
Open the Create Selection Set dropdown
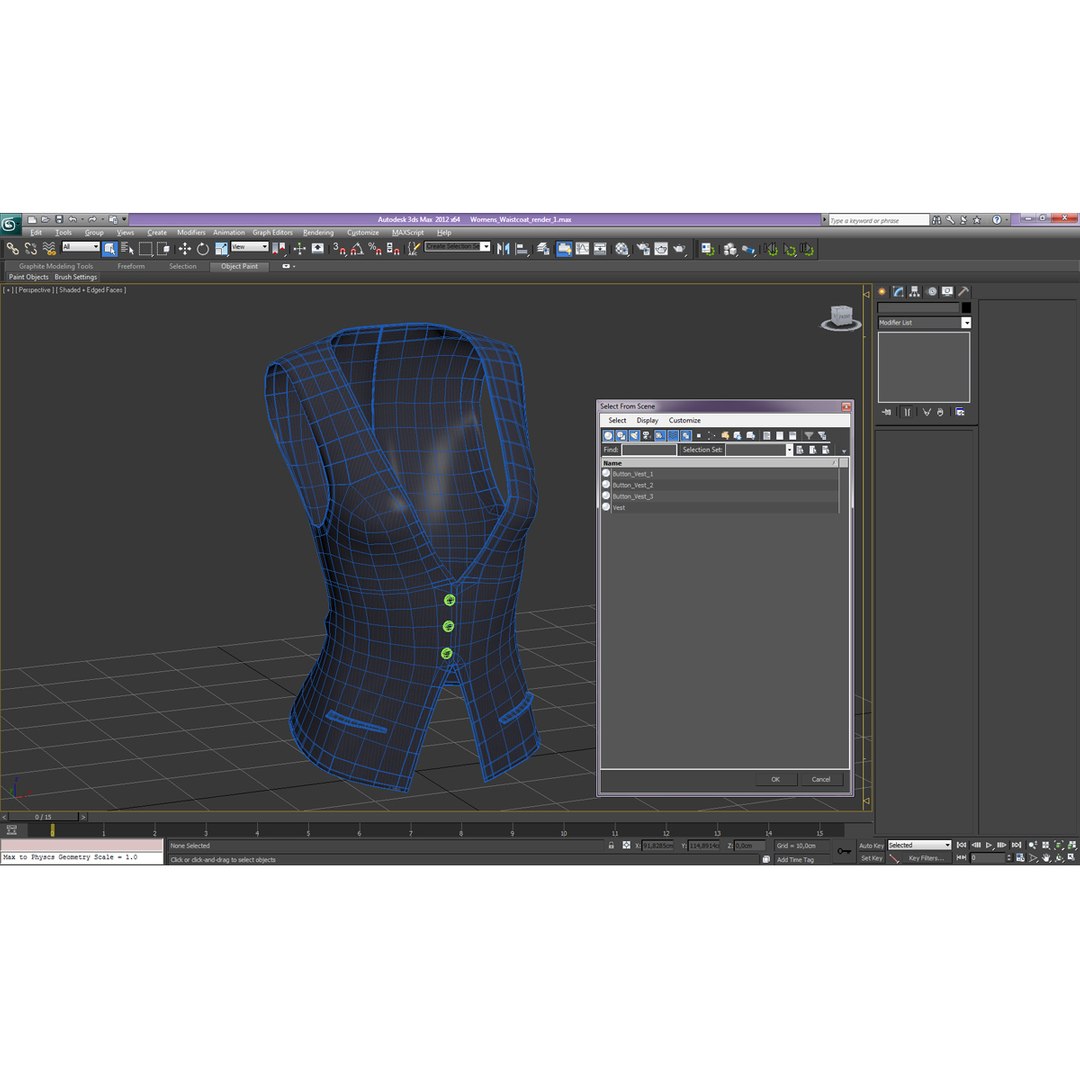click(486, 247)
